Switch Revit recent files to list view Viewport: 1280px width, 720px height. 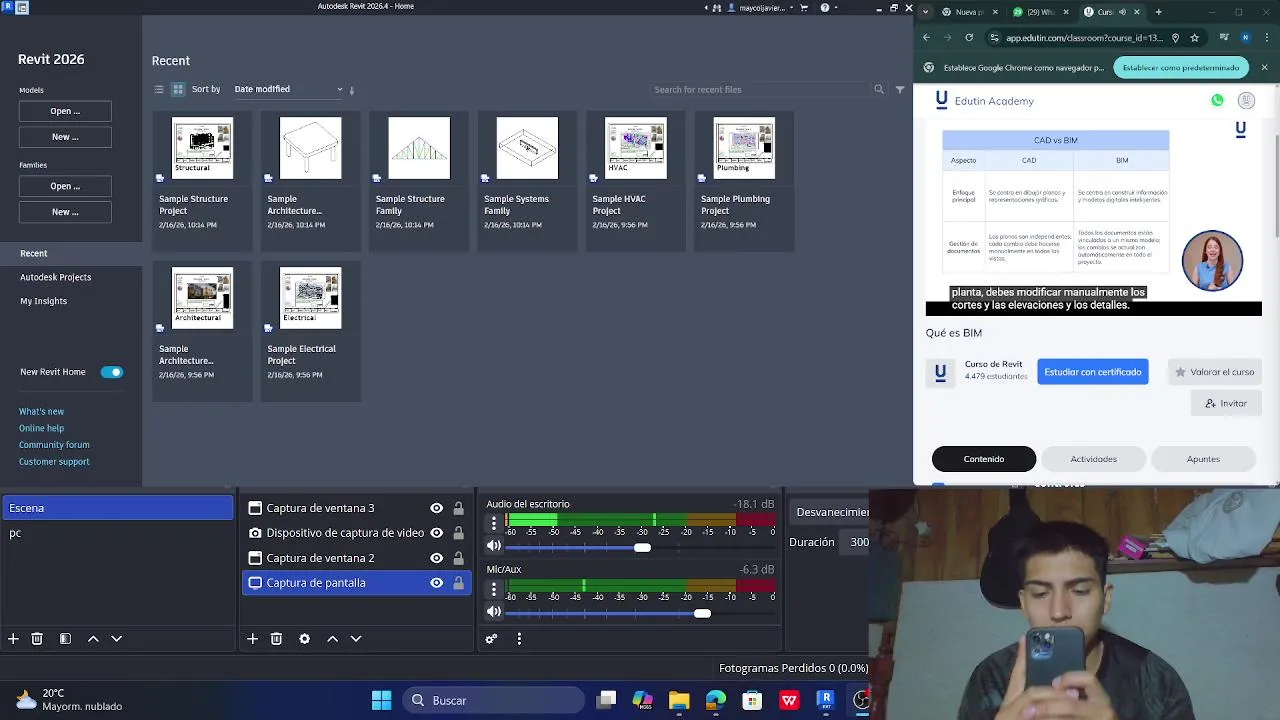tap(158, 89)
